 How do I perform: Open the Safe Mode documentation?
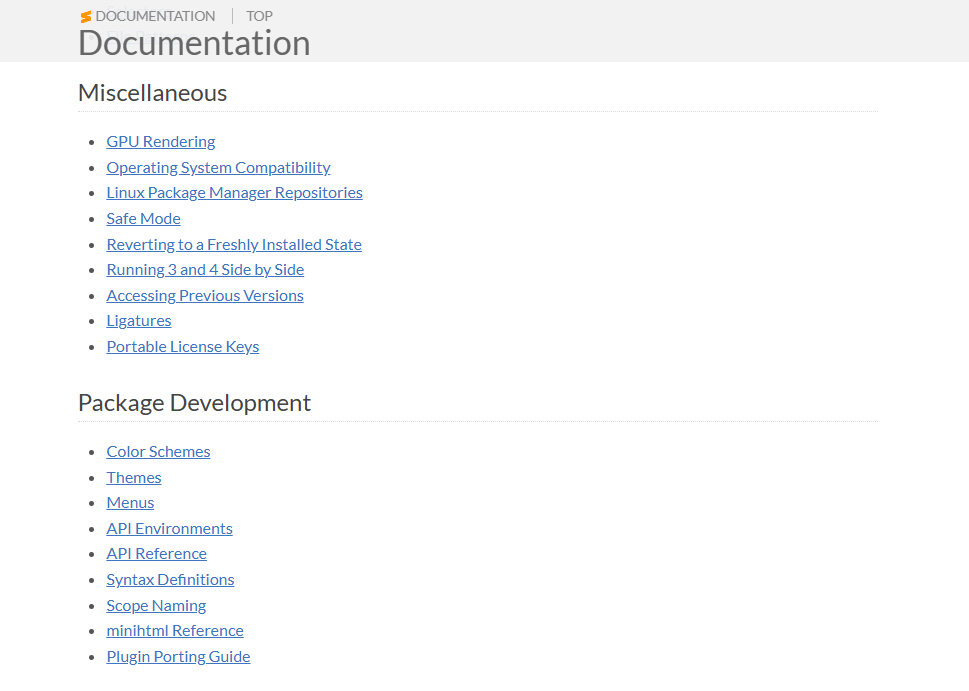[143, 219]
